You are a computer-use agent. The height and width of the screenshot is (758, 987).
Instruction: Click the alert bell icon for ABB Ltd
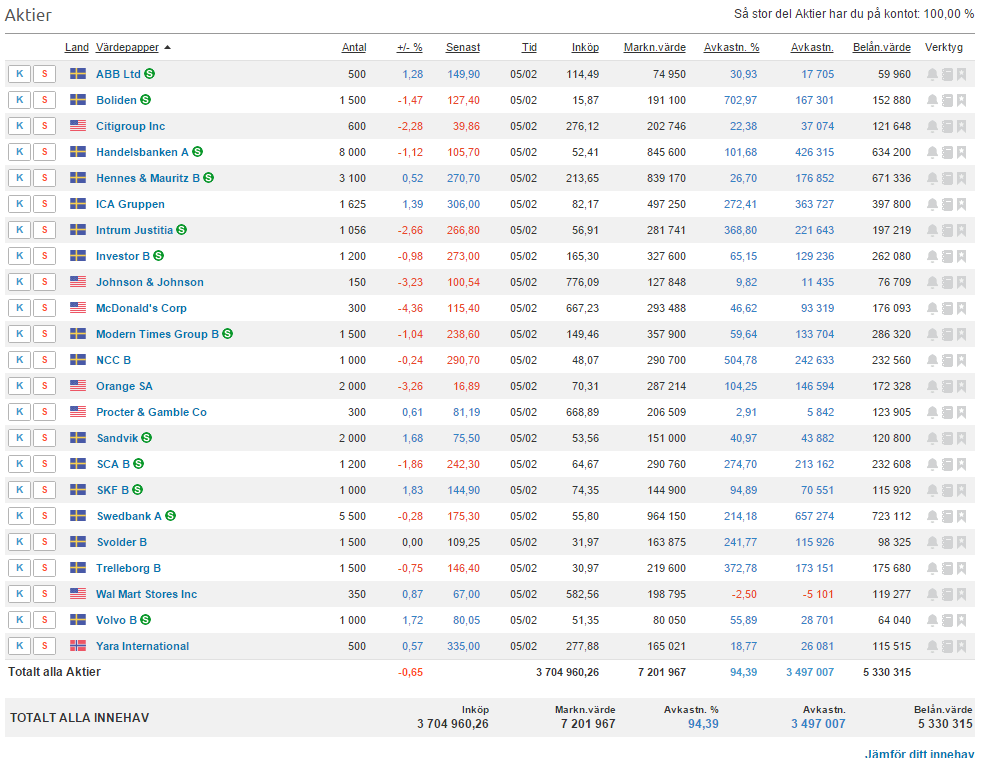pyautogui.click(x=932, y=74)
